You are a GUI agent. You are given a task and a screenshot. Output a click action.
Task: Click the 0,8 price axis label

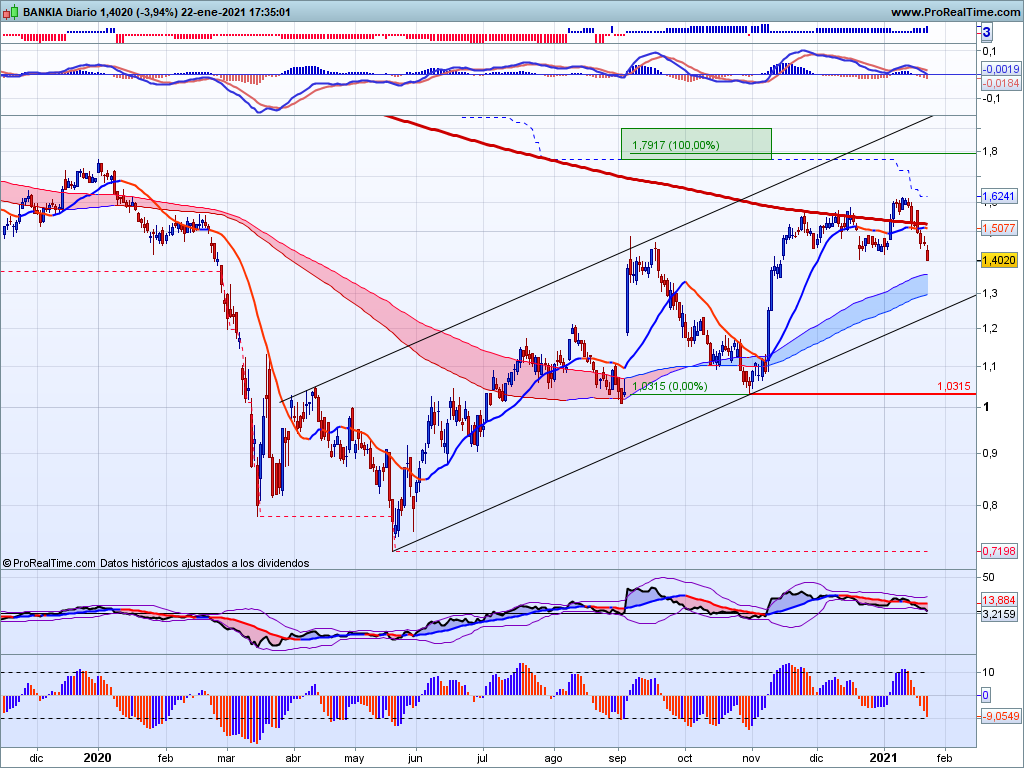point(989,505)
